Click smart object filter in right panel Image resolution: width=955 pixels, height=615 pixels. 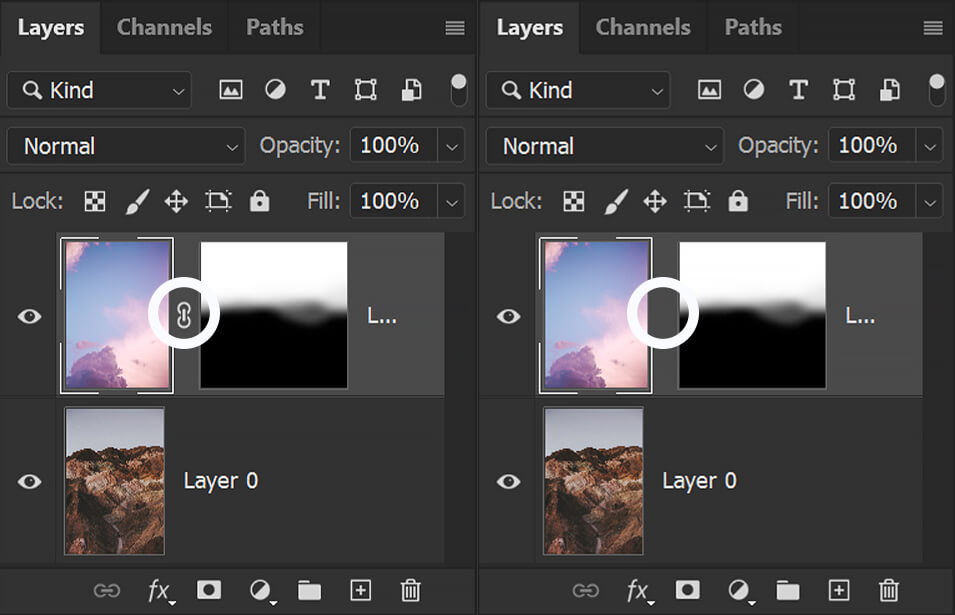pyautogui.click(x=890, y=90)
